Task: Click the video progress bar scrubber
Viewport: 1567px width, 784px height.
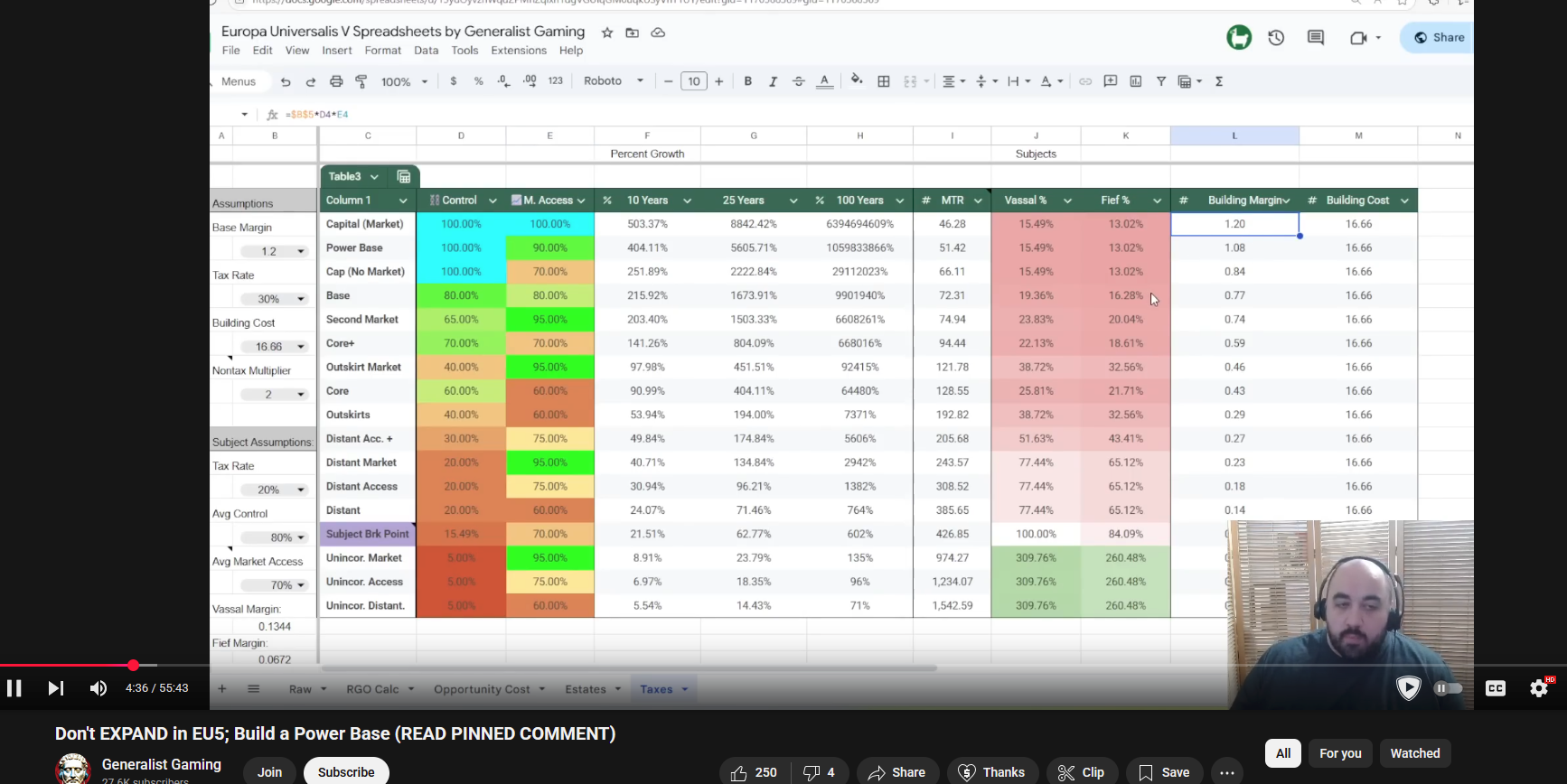Action: 133,666
